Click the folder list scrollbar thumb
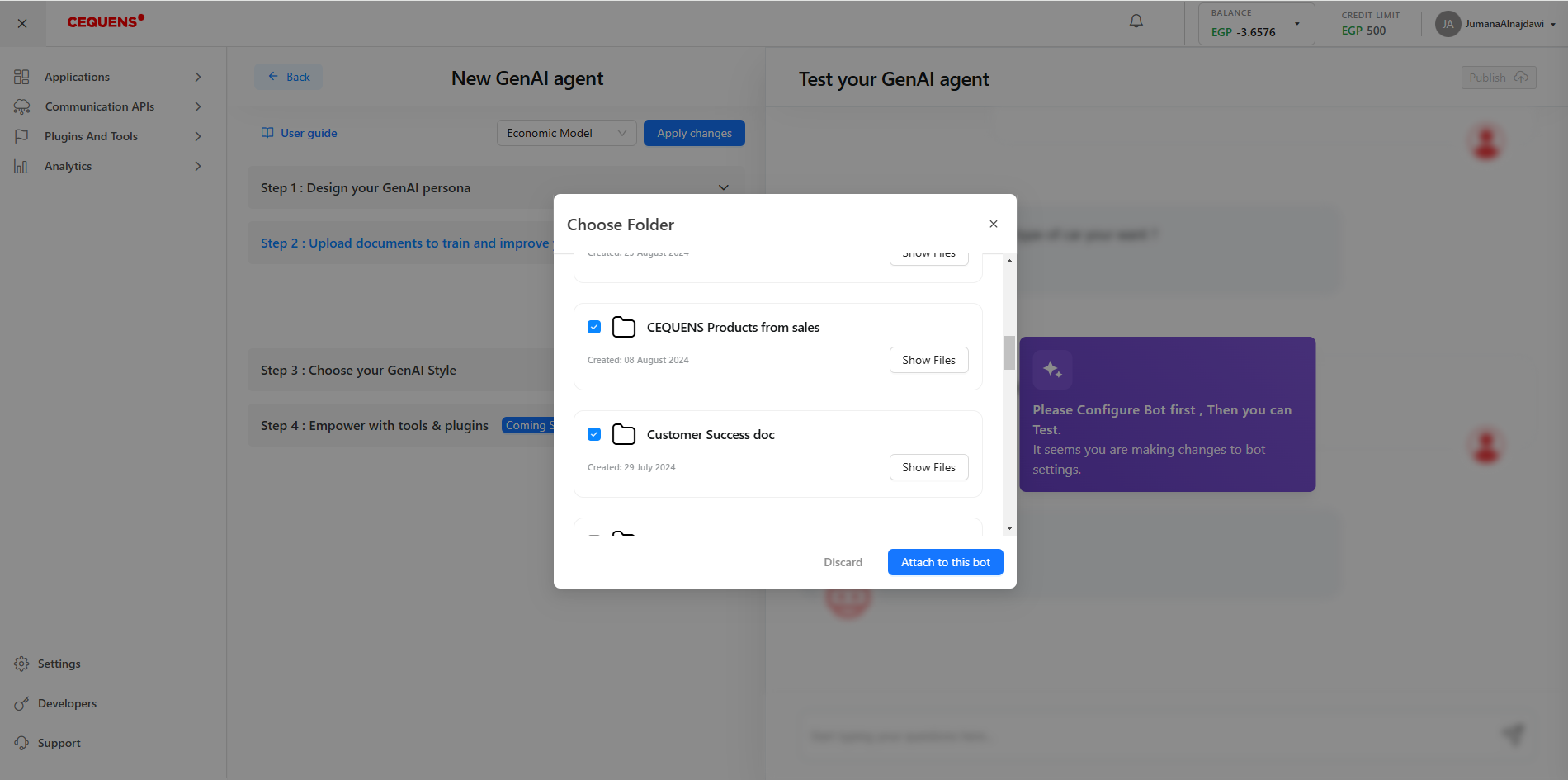Screen dimensions: 1568x780 (x=1009, y=352)
